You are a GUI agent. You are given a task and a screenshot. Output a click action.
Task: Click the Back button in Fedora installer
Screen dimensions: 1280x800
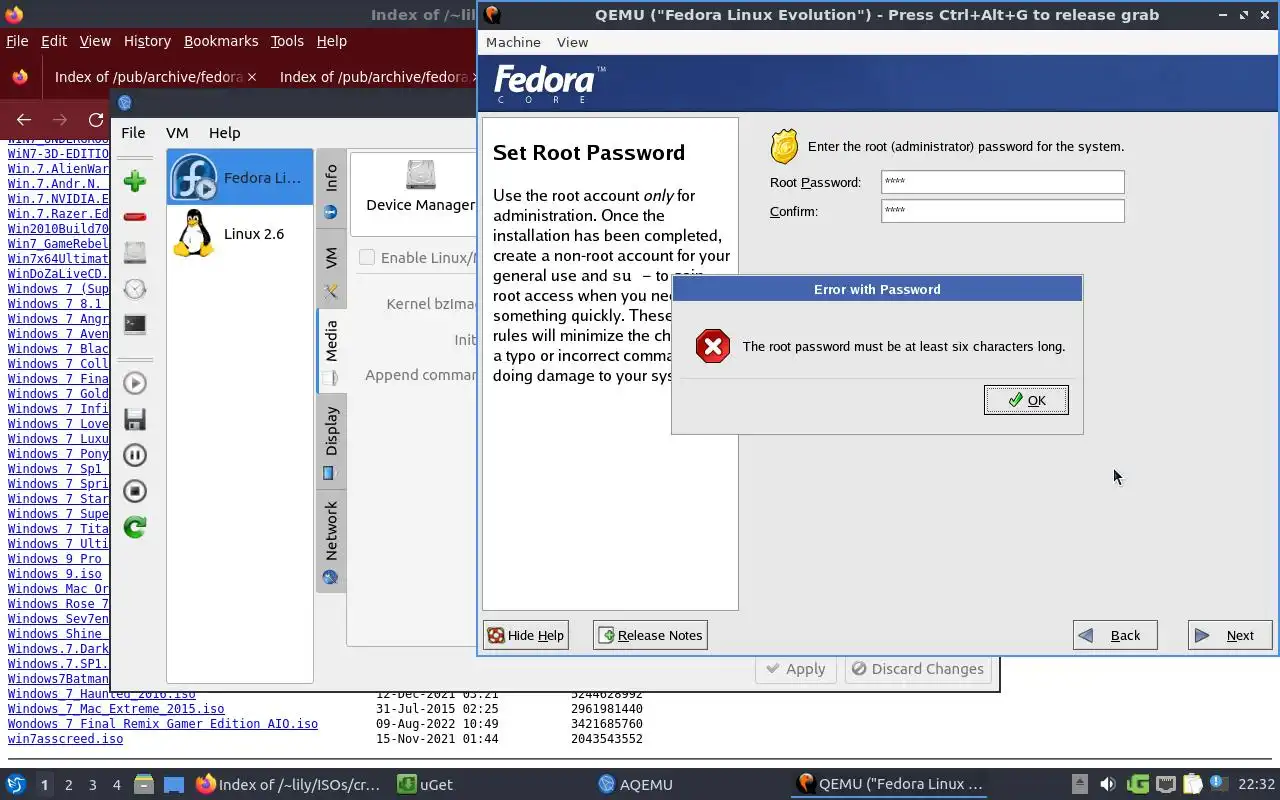point(1115,635)
